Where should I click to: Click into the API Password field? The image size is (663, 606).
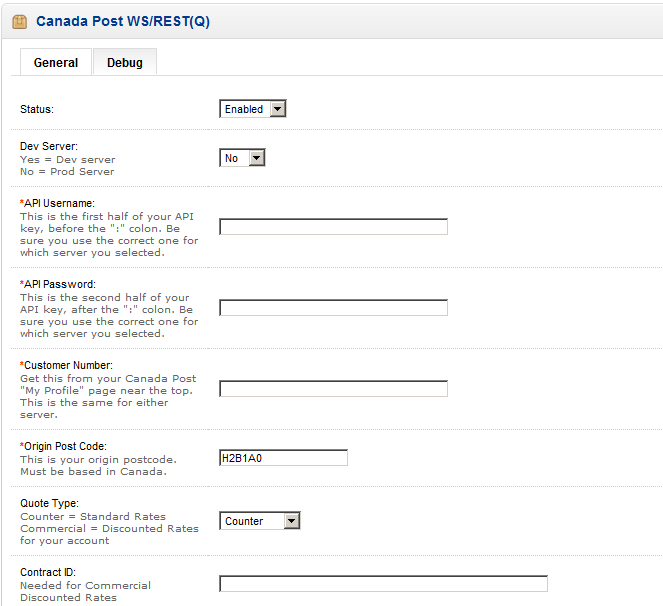coord(333,307)
